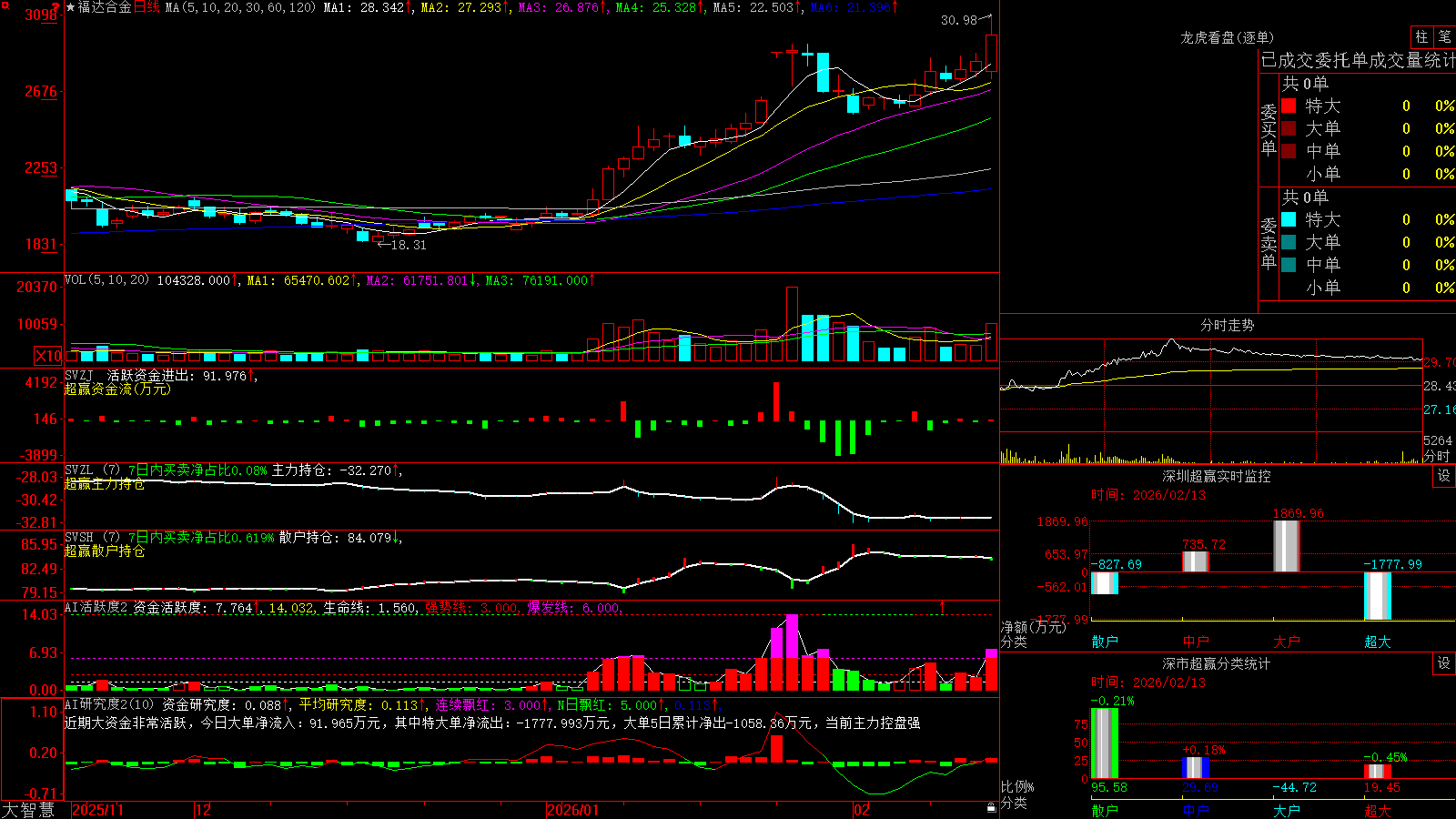Click the 委买单 section label

pyautogui.click(x=1269, y=129)
